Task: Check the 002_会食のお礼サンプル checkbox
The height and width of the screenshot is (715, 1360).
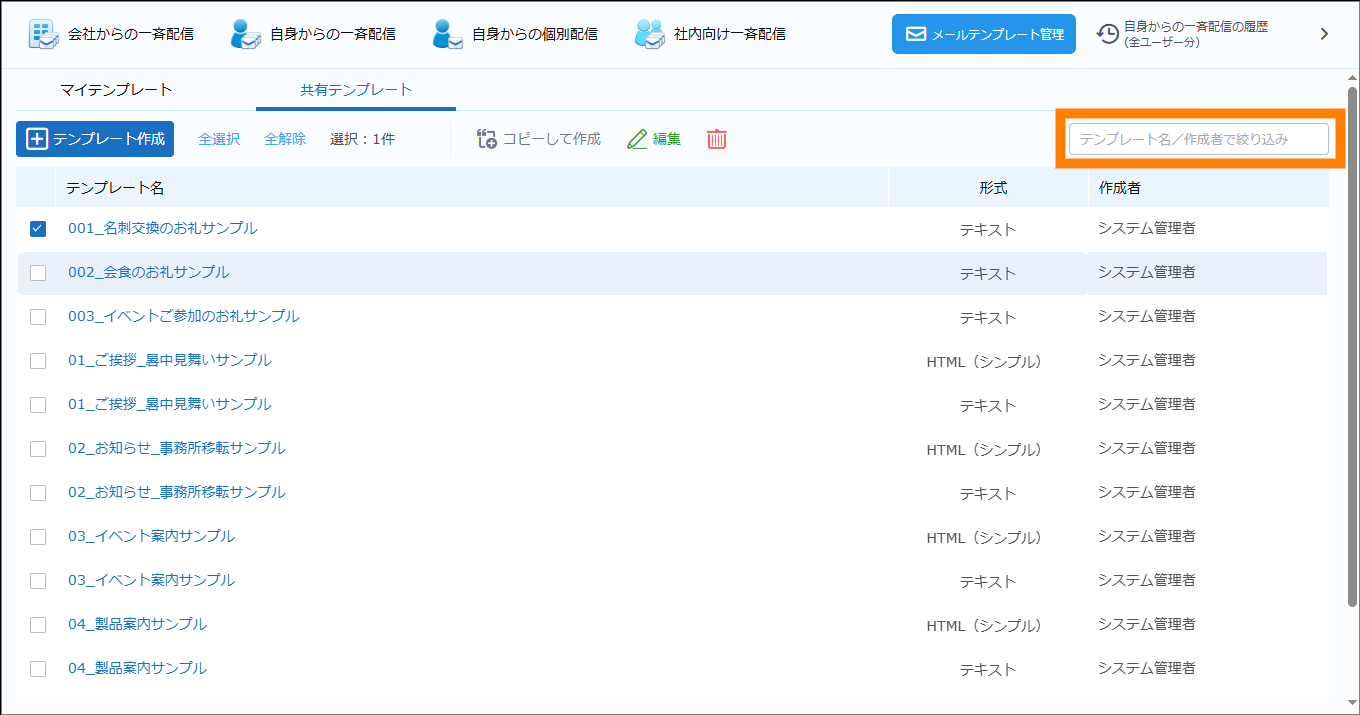Action: pos(38,273)
